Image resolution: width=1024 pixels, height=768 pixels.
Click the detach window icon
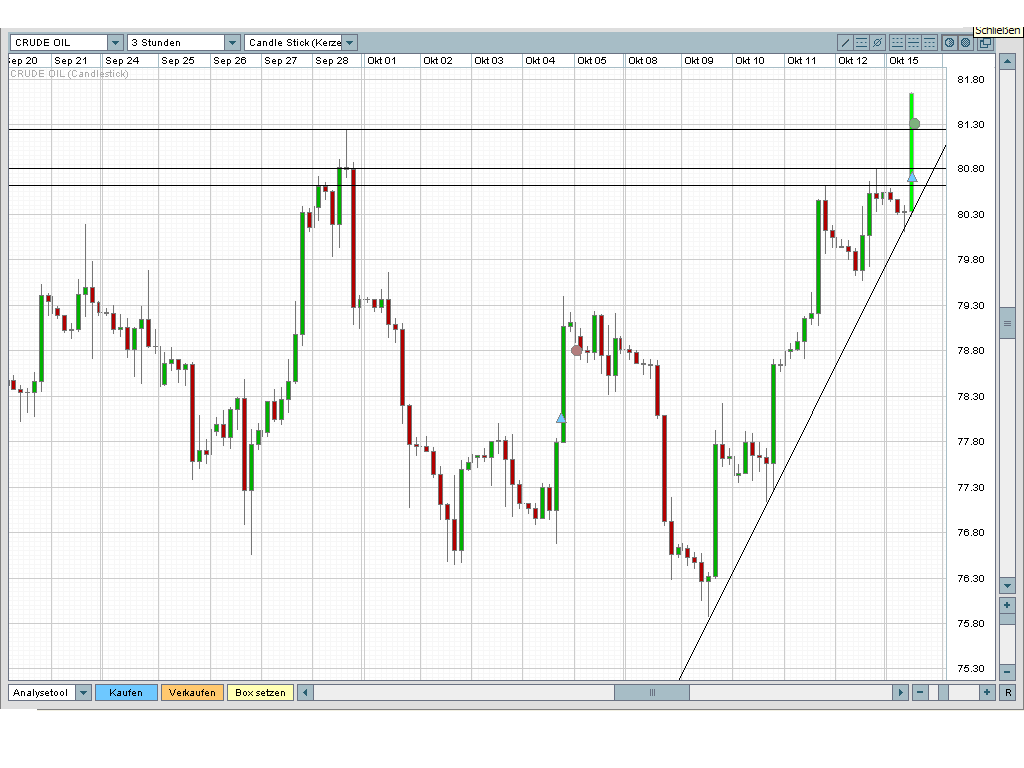click(x=985, y=42)
